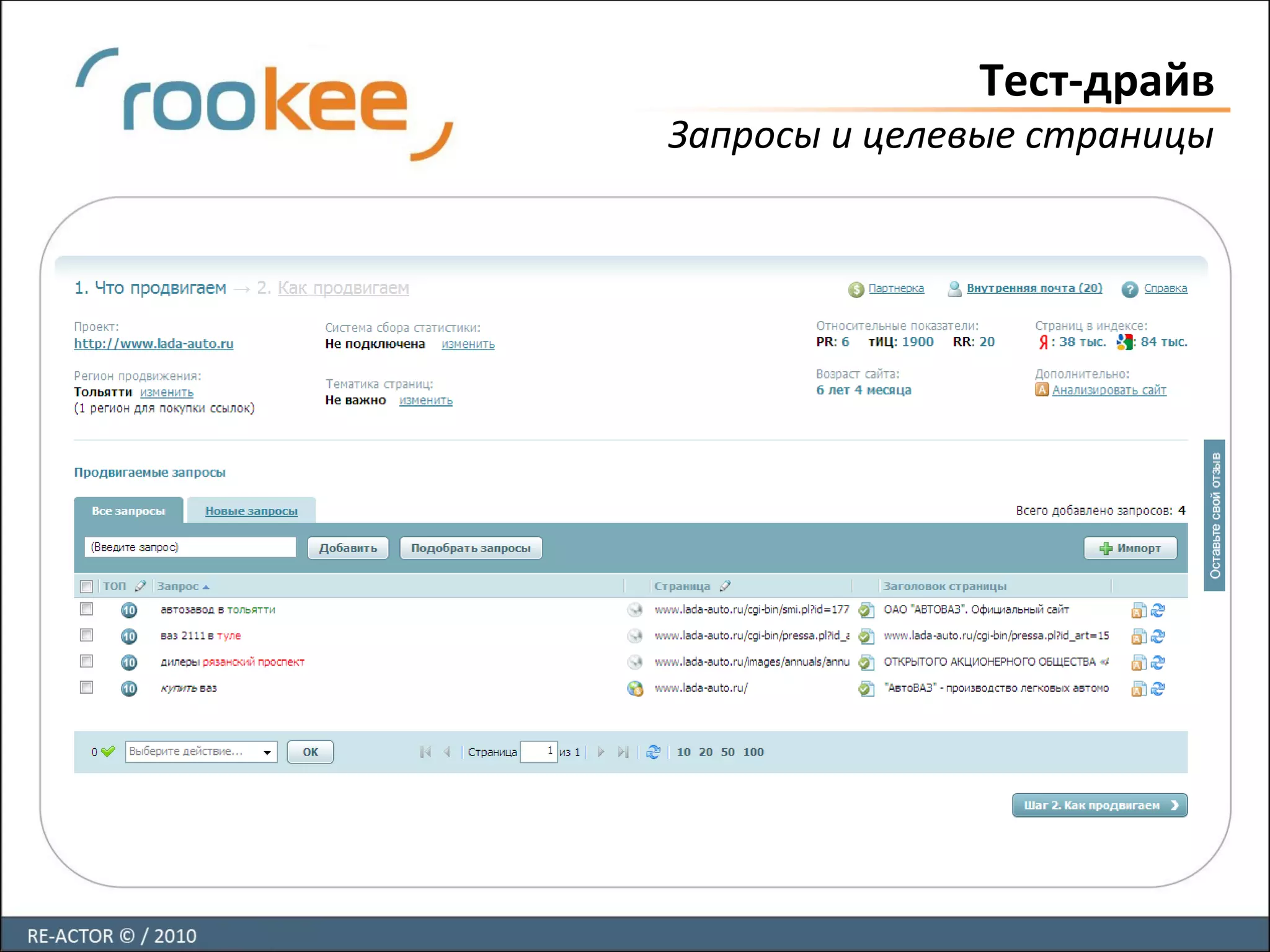1270x952 pixels.
Task: Click green check page icon for www.lada-auto.ru/ row
Action: pos(866,689)
